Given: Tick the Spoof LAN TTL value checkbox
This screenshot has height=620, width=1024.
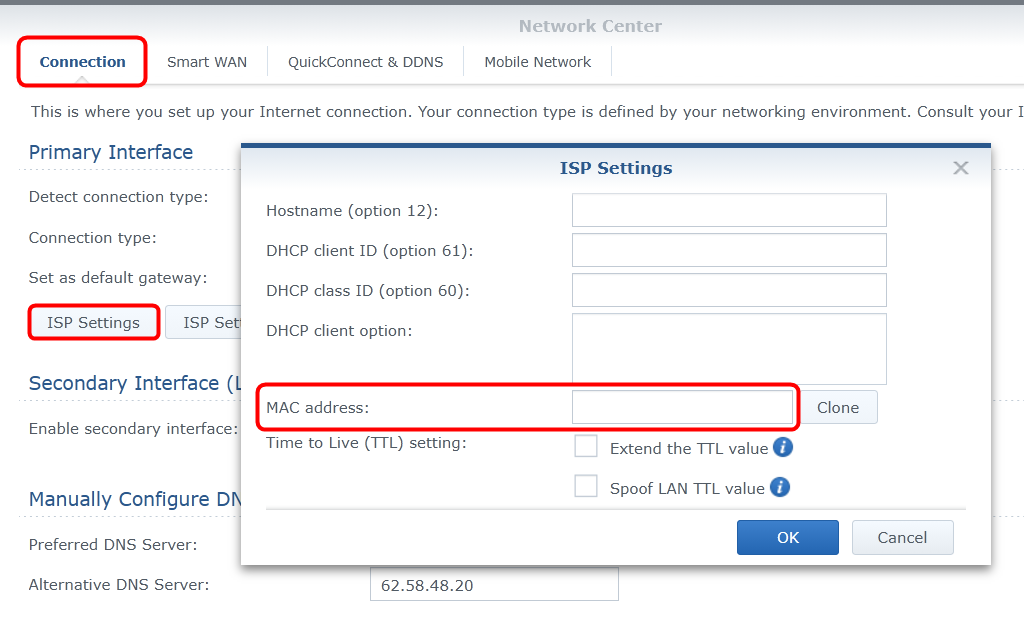Looking at the screenshot, I should click(586, 487).
